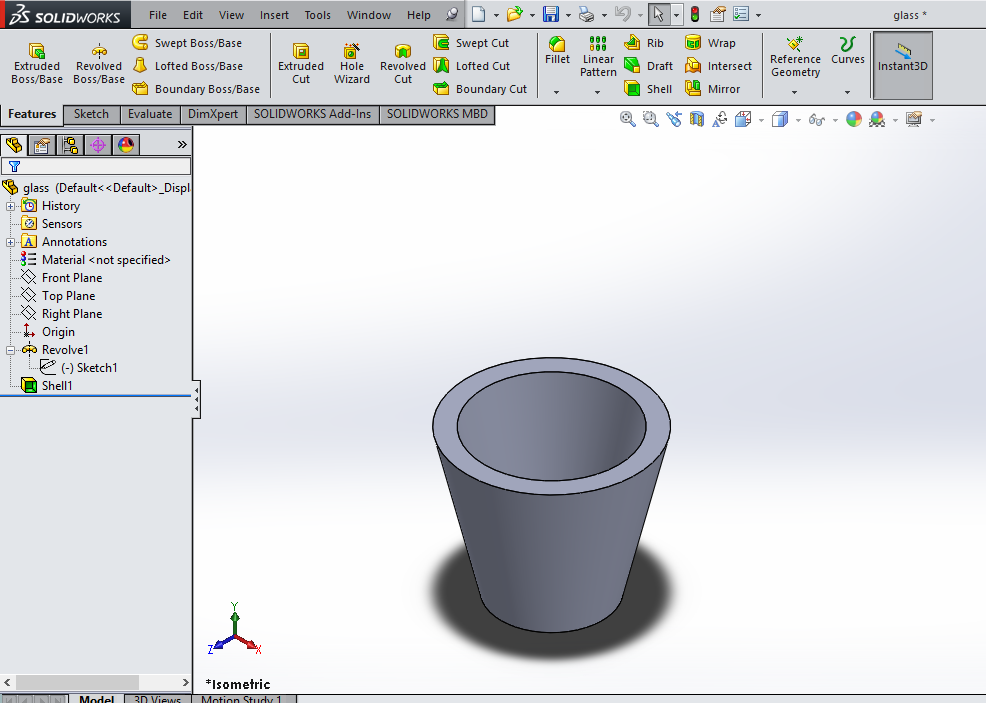Collapse the Revolve1 tree node
This screenshot has height=703, width=986.
tap(11, 350)
